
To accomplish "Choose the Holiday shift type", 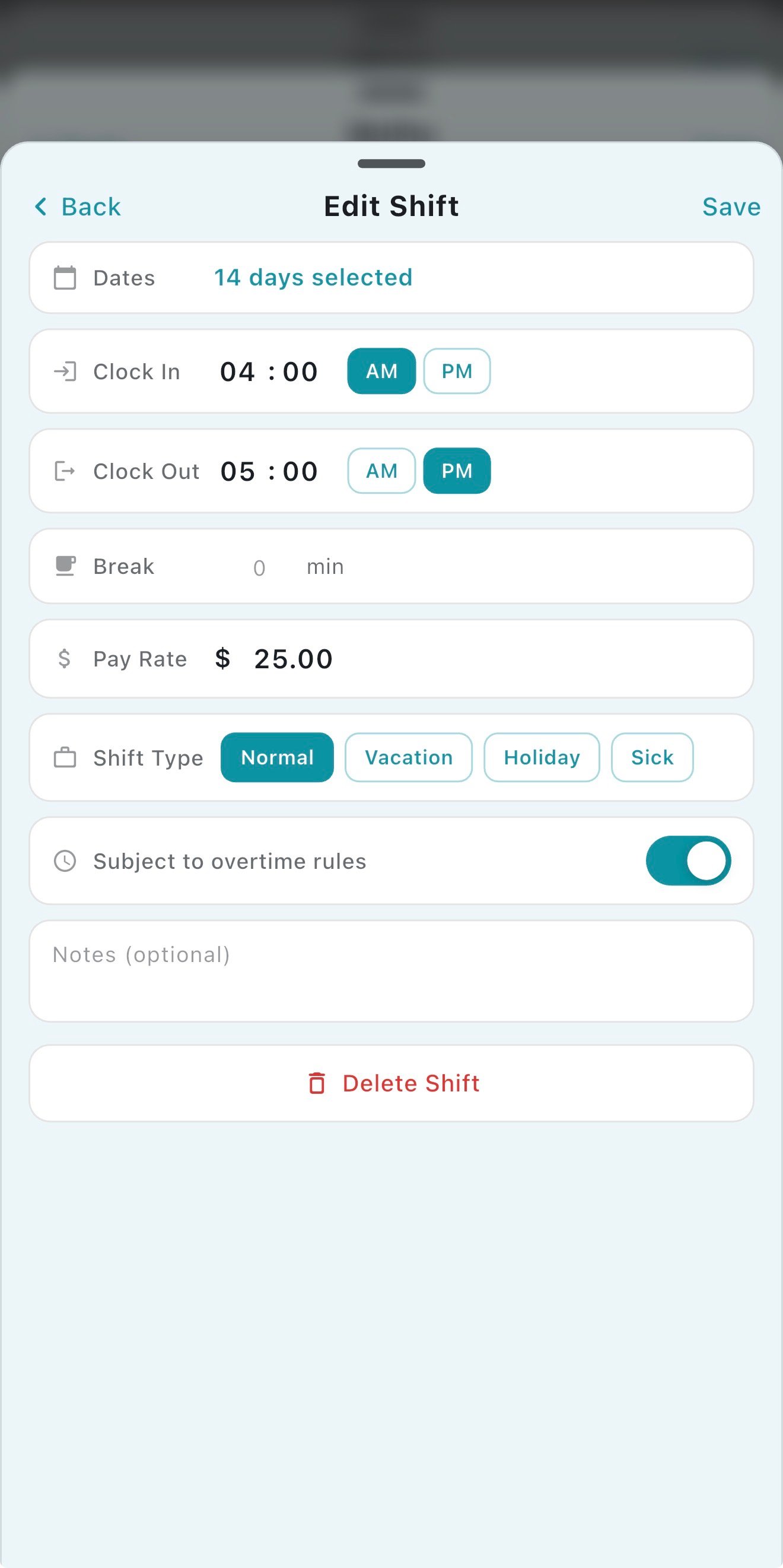I will [x=542, y=757].
